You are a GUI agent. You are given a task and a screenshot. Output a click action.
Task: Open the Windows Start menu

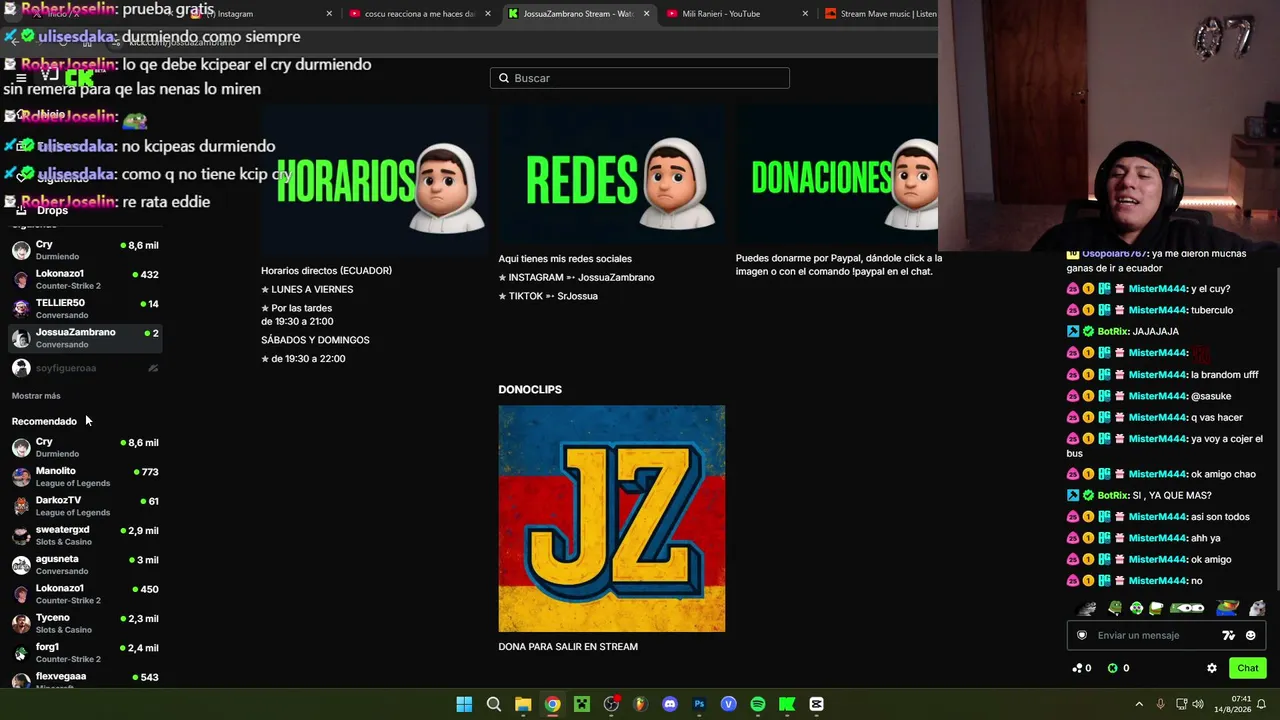(464, 704)
